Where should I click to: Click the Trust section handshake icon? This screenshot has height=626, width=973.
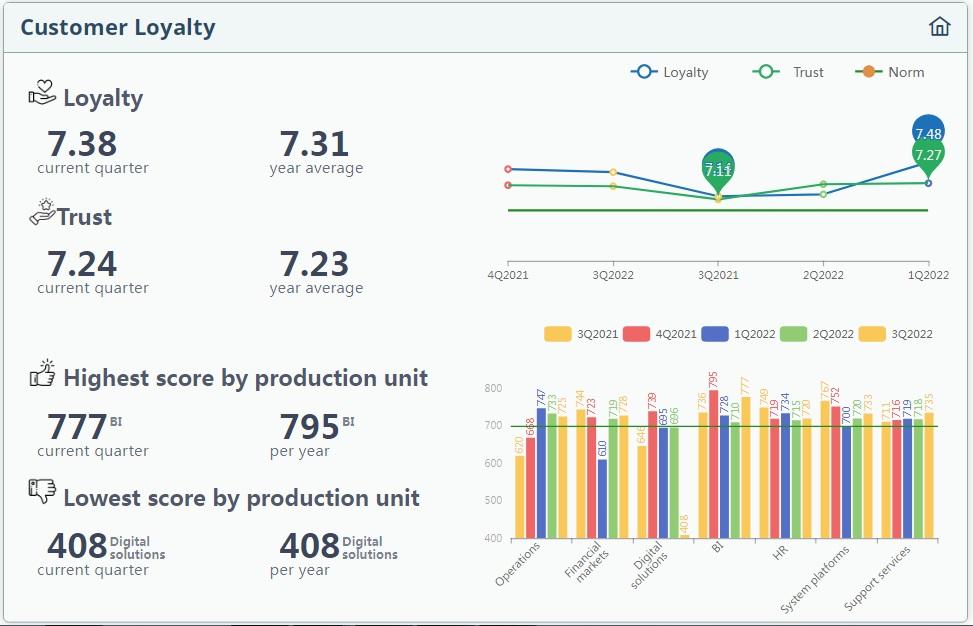41,213
